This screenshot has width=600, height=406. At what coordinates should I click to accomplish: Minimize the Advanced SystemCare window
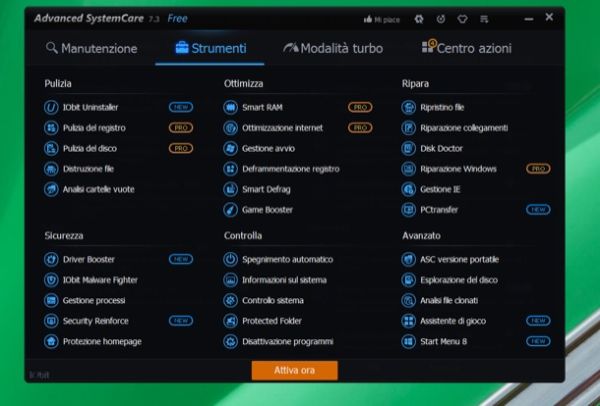point(529,19)
